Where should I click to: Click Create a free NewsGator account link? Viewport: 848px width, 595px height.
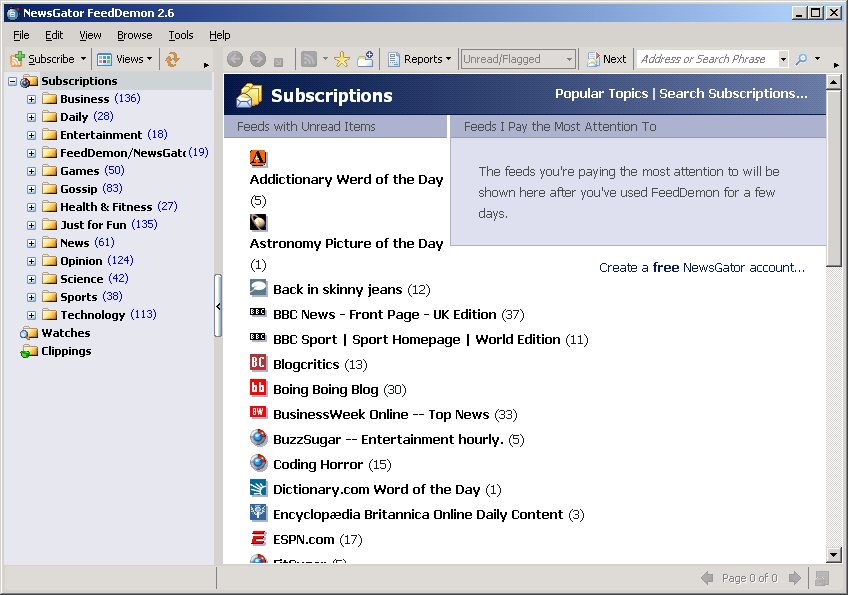[702, 268]
